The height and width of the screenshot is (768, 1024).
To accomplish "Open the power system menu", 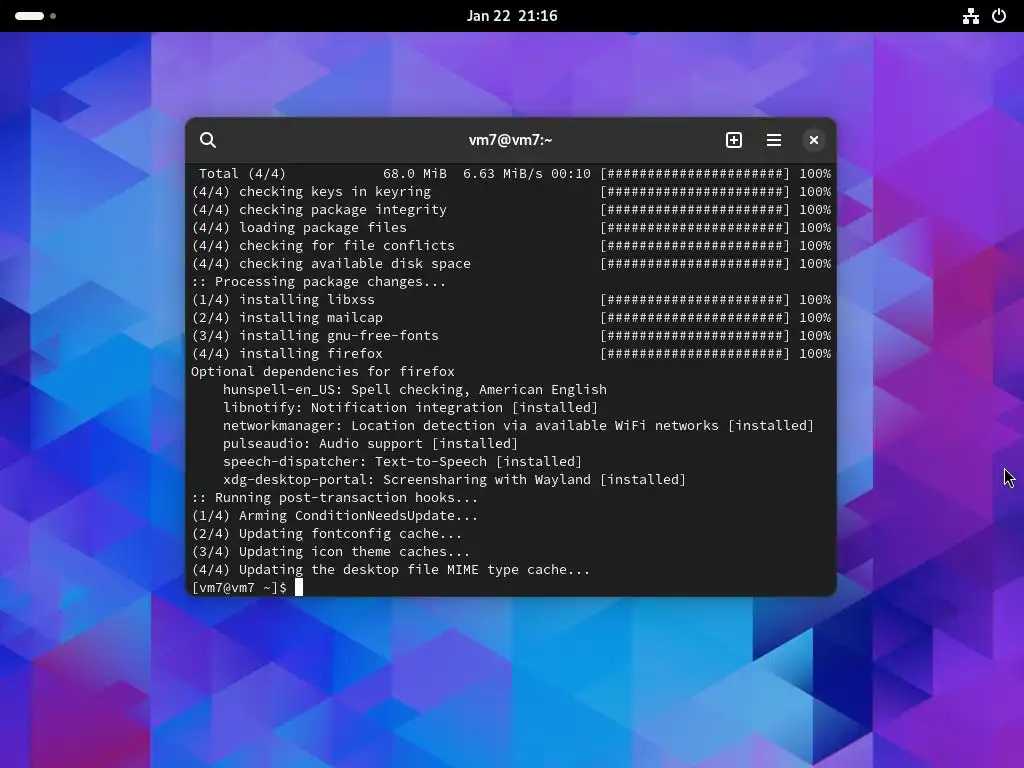I will click(x=999, y=16).
